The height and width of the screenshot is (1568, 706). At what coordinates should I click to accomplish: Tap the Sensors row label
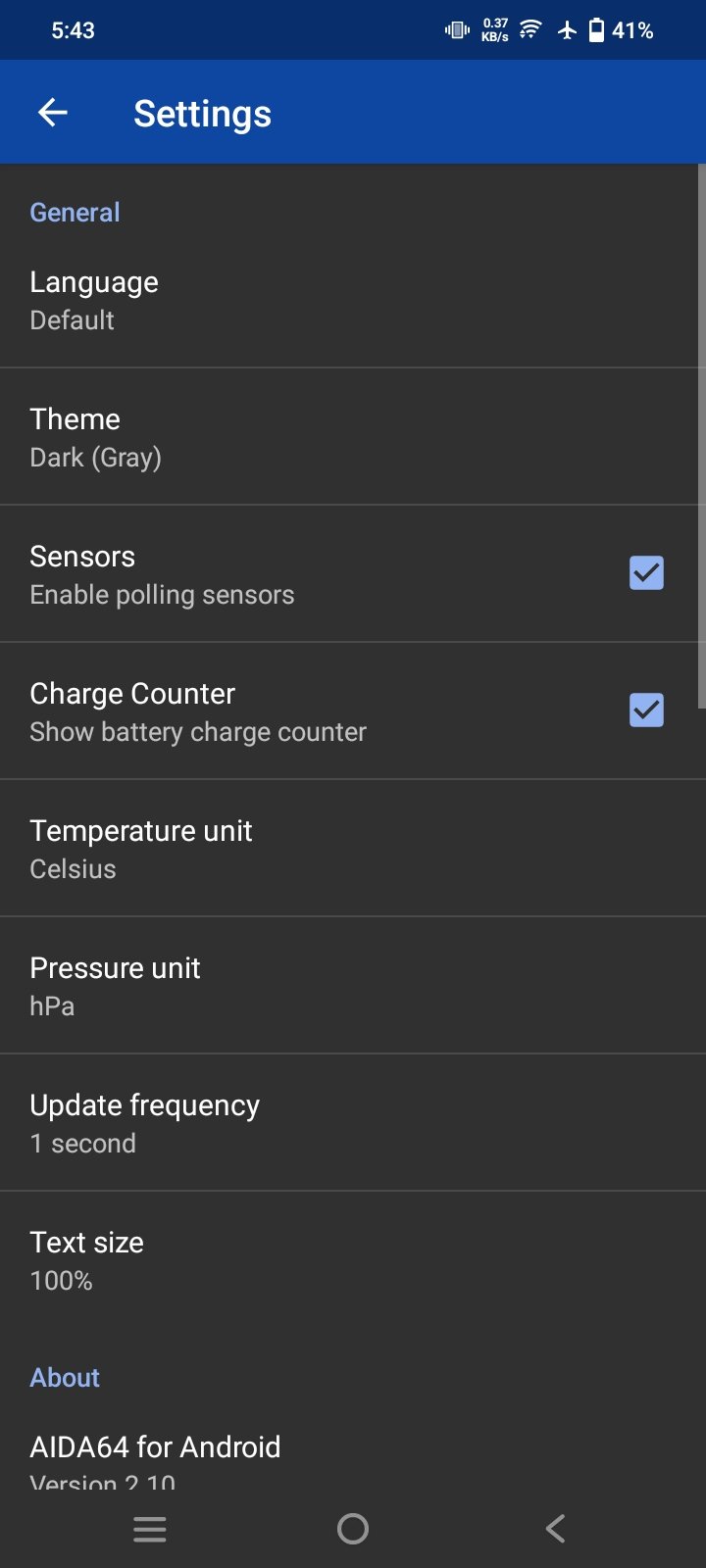click(x=83, y=557)
